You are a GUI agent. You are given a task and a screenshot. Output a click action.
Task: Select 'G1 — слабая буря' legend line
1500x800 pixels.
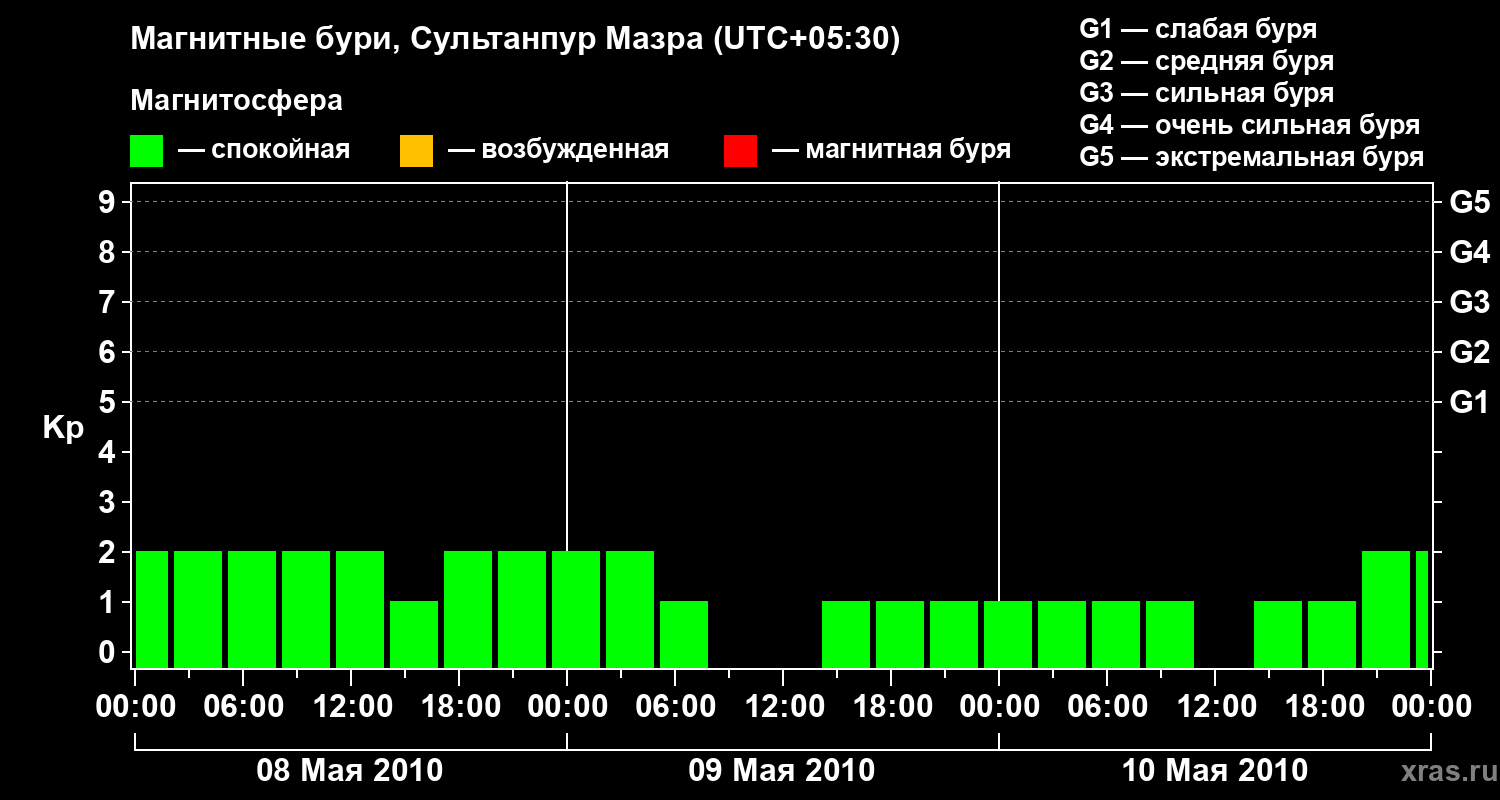1198,29
